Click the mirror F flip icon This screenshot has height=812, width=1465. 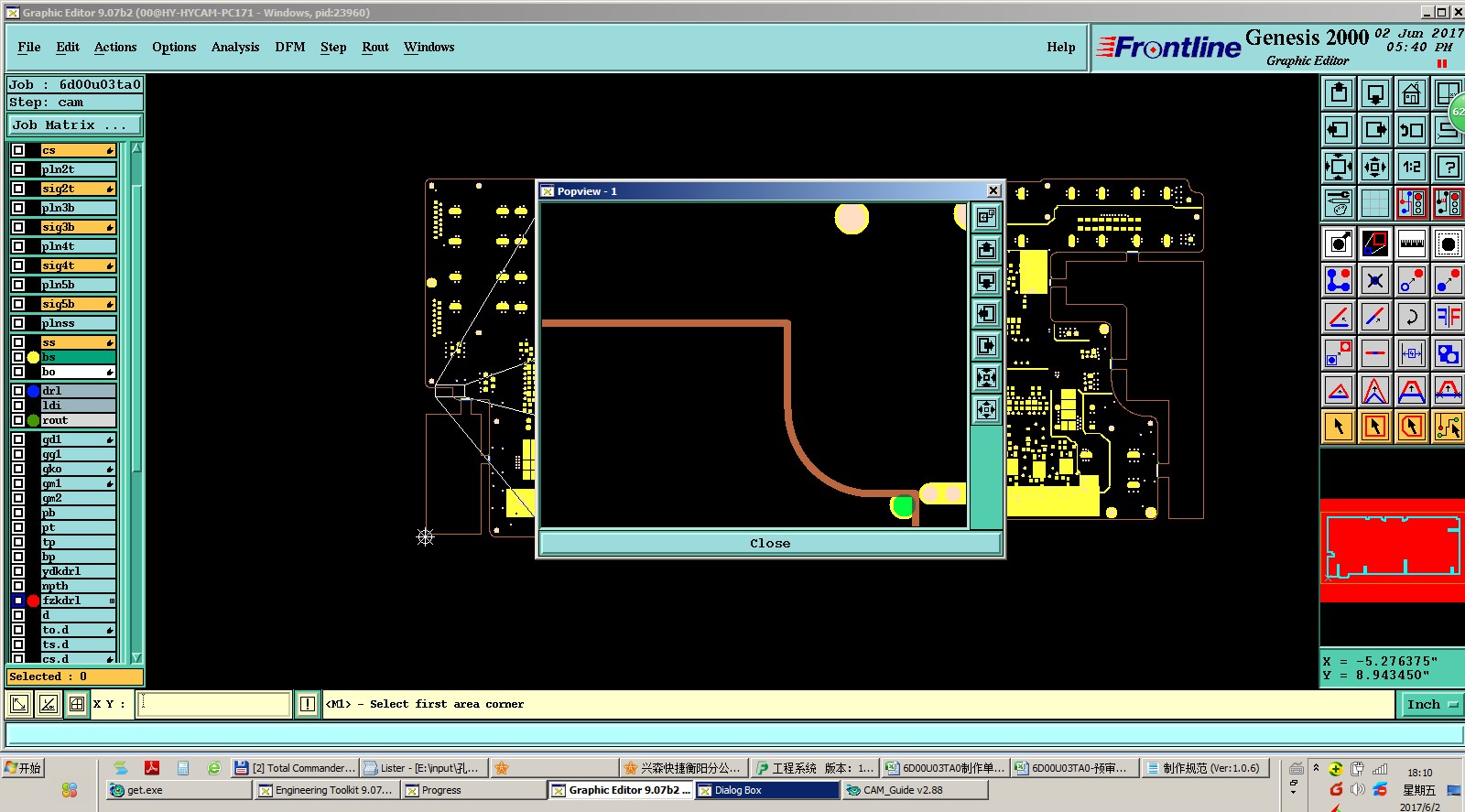click(x=1449, y=317)
